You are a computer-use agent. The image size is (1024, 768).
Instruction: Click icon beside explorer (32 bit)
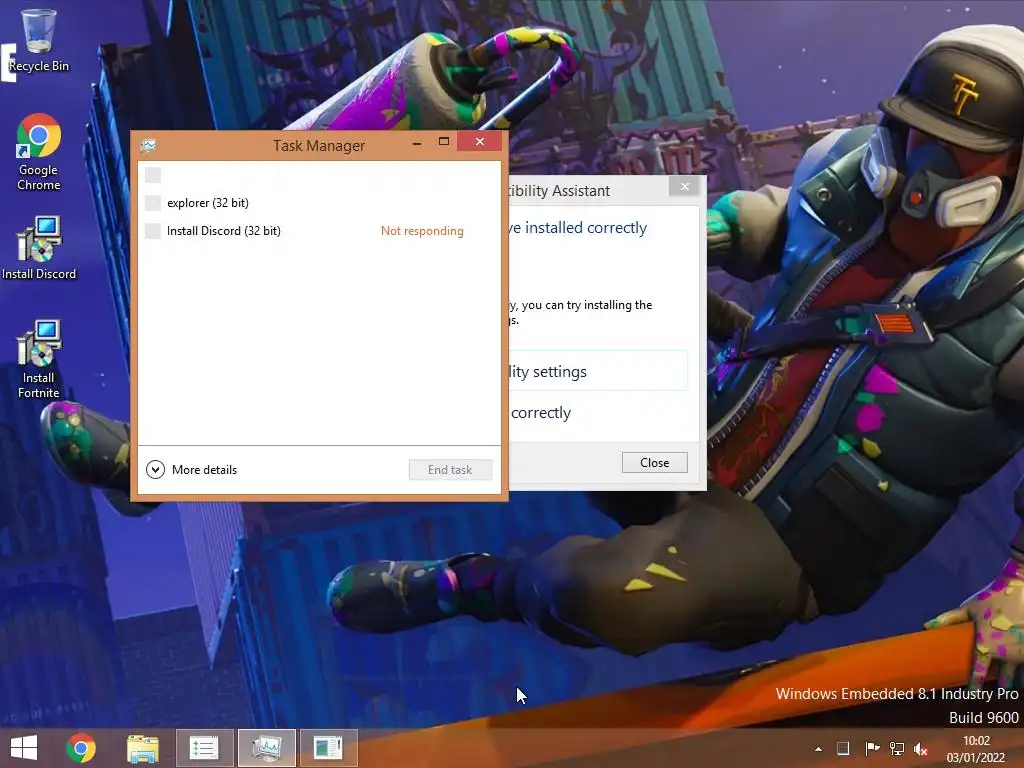click(153, 203)
